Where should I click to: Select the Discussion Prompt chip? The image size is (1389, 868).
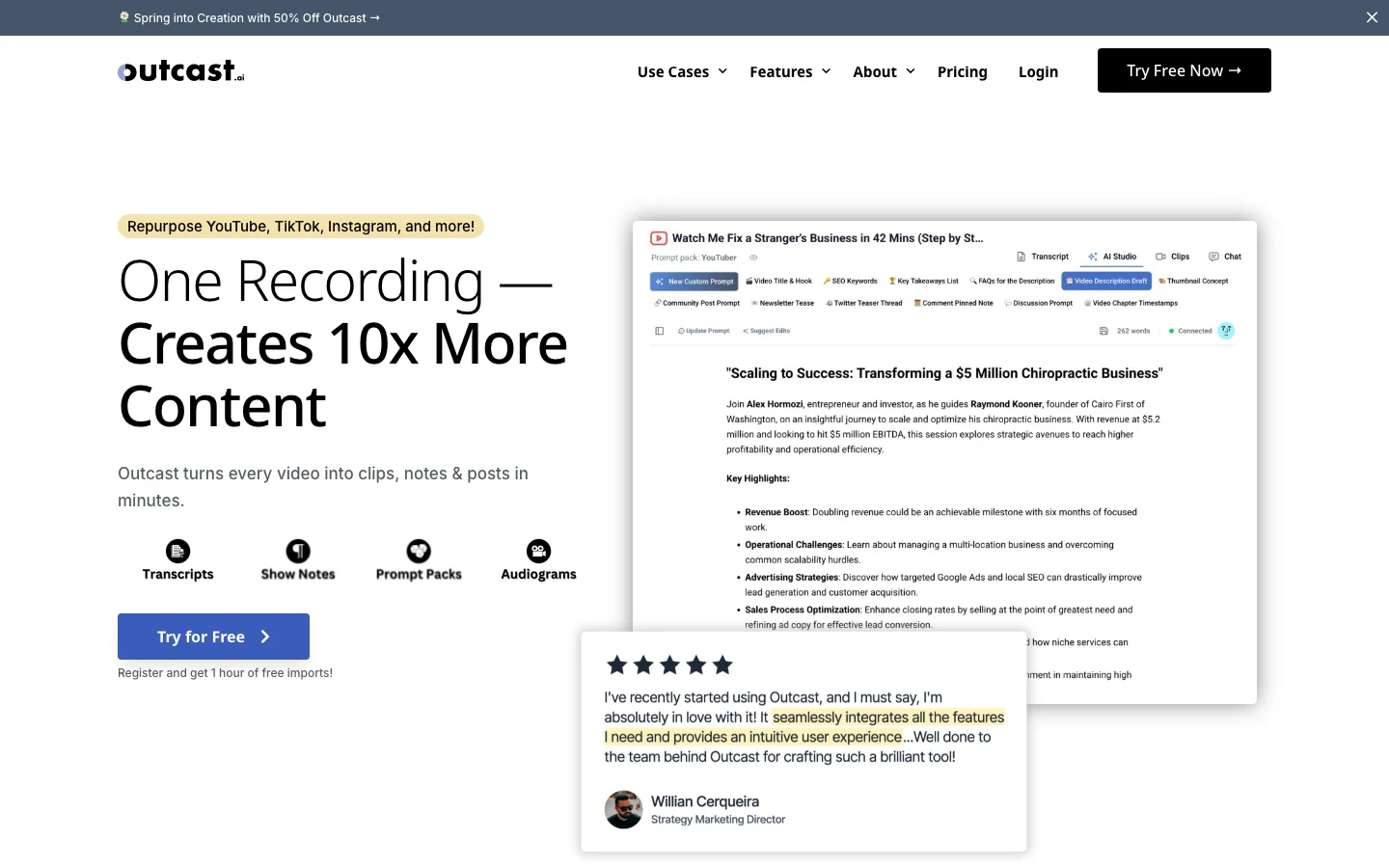click(1039, 303)
